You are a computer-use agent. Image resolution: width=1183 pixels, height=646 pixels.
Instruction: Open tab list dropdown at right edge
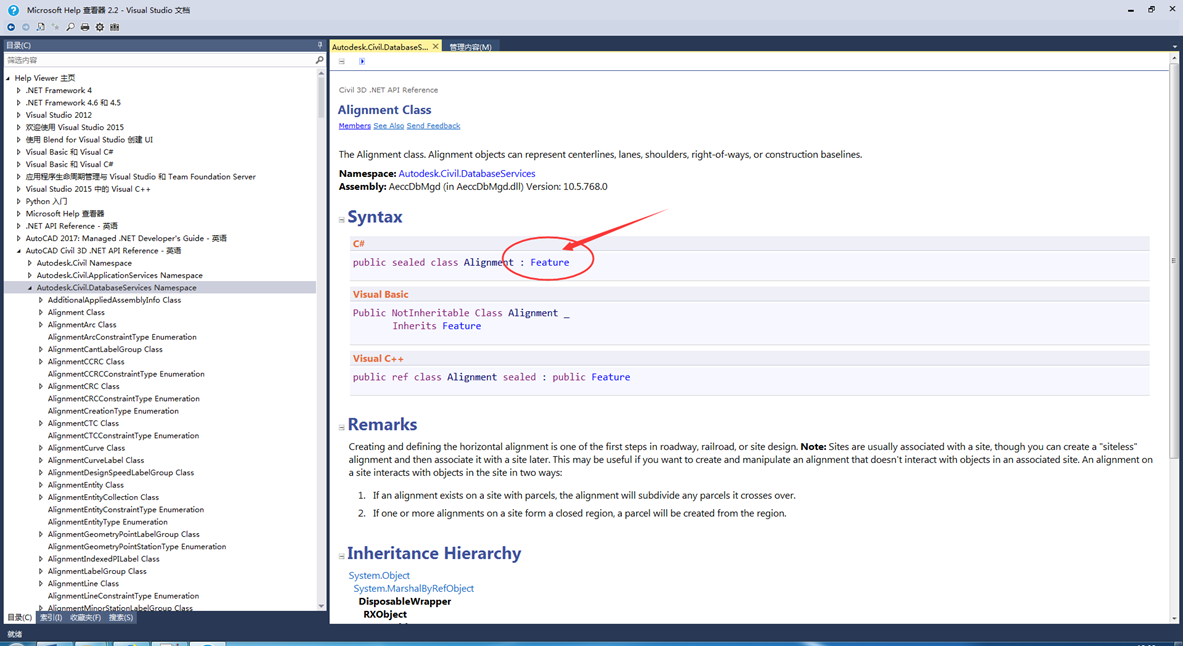pos(1175,46)
